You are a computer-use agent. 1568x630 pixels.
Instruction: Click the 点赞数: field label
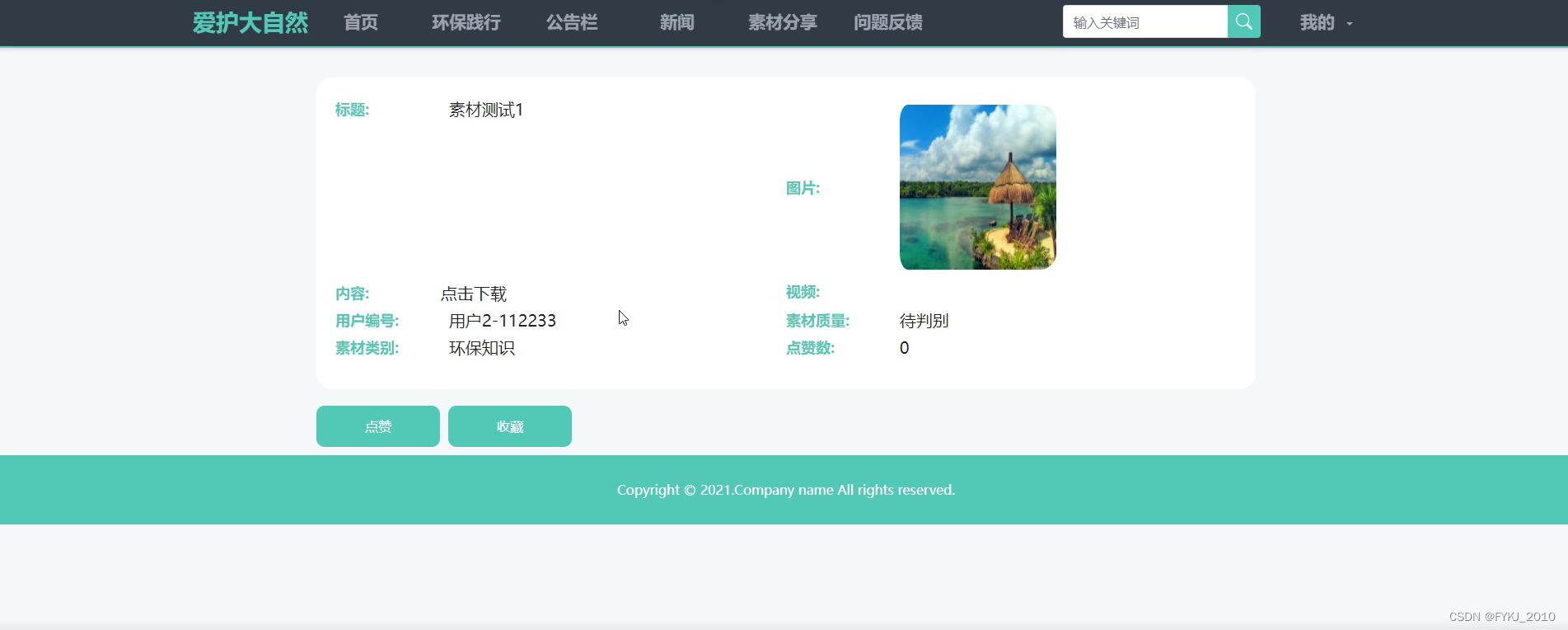click(811, 348)
